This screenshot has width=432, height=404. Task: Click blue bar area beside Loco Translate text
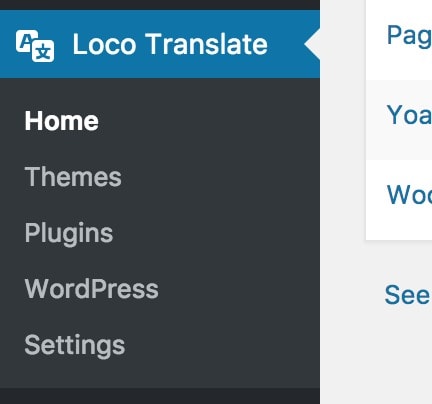pos(286,44)
